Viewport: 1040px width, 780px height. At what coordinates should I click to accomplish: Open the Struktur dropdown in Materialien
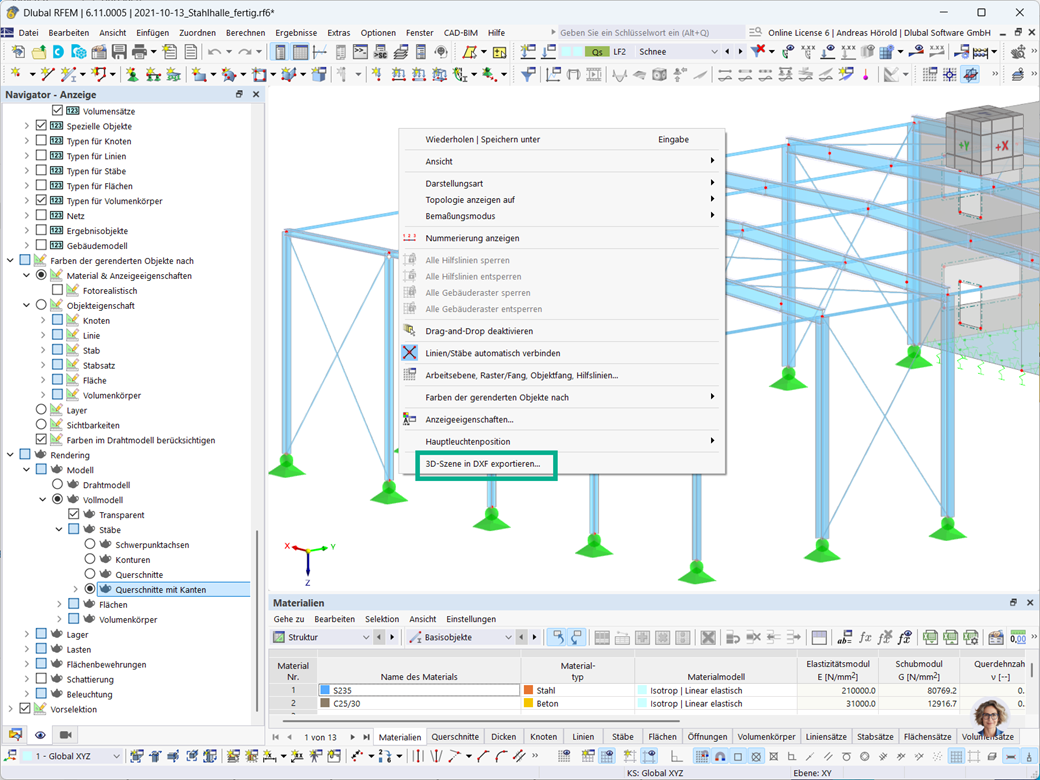(365, 637)
